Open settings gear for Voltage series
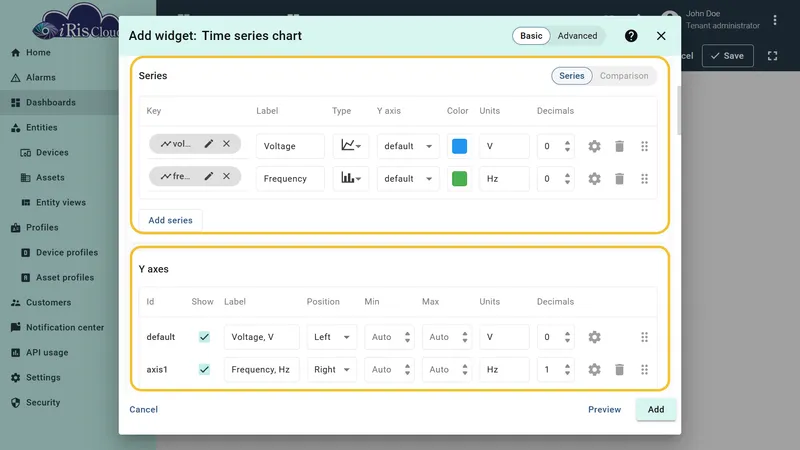Screen dimensions: 800x450 594,146
